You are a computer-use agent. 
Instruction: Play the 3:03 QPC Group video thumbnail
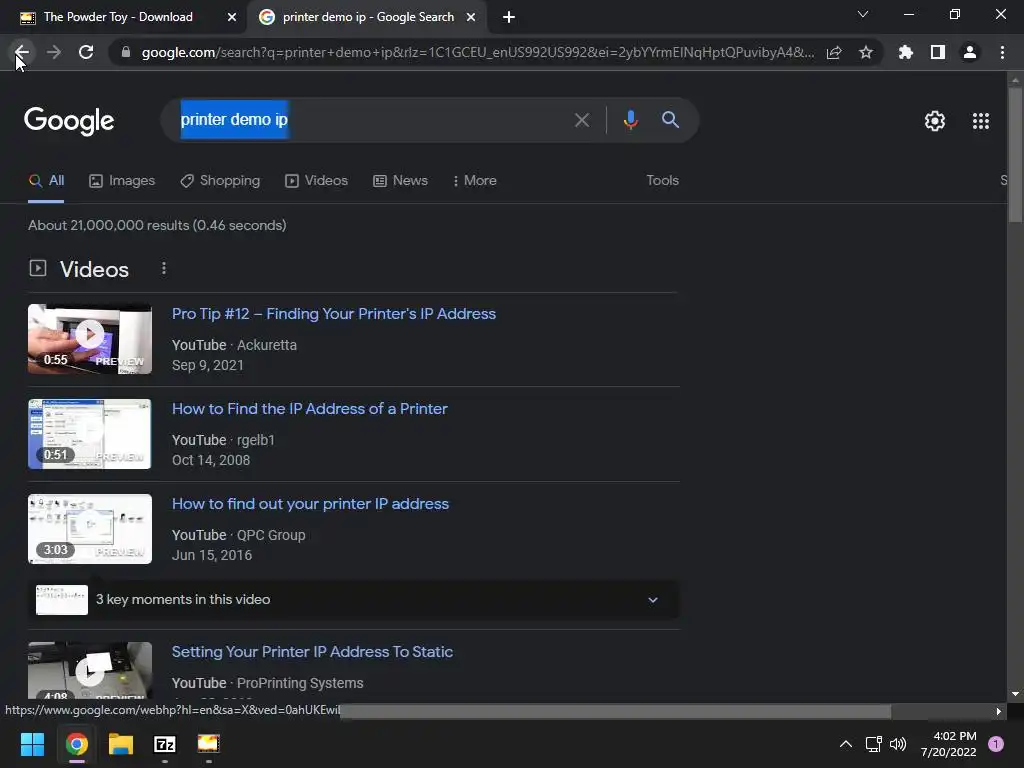click(x=89, y=529)
